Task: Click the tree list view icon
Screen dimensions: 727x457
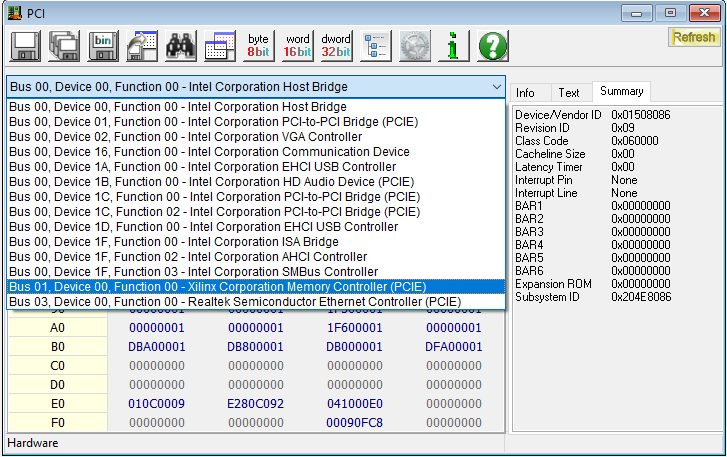Action: pyautogui.click(x=376, y=46)
